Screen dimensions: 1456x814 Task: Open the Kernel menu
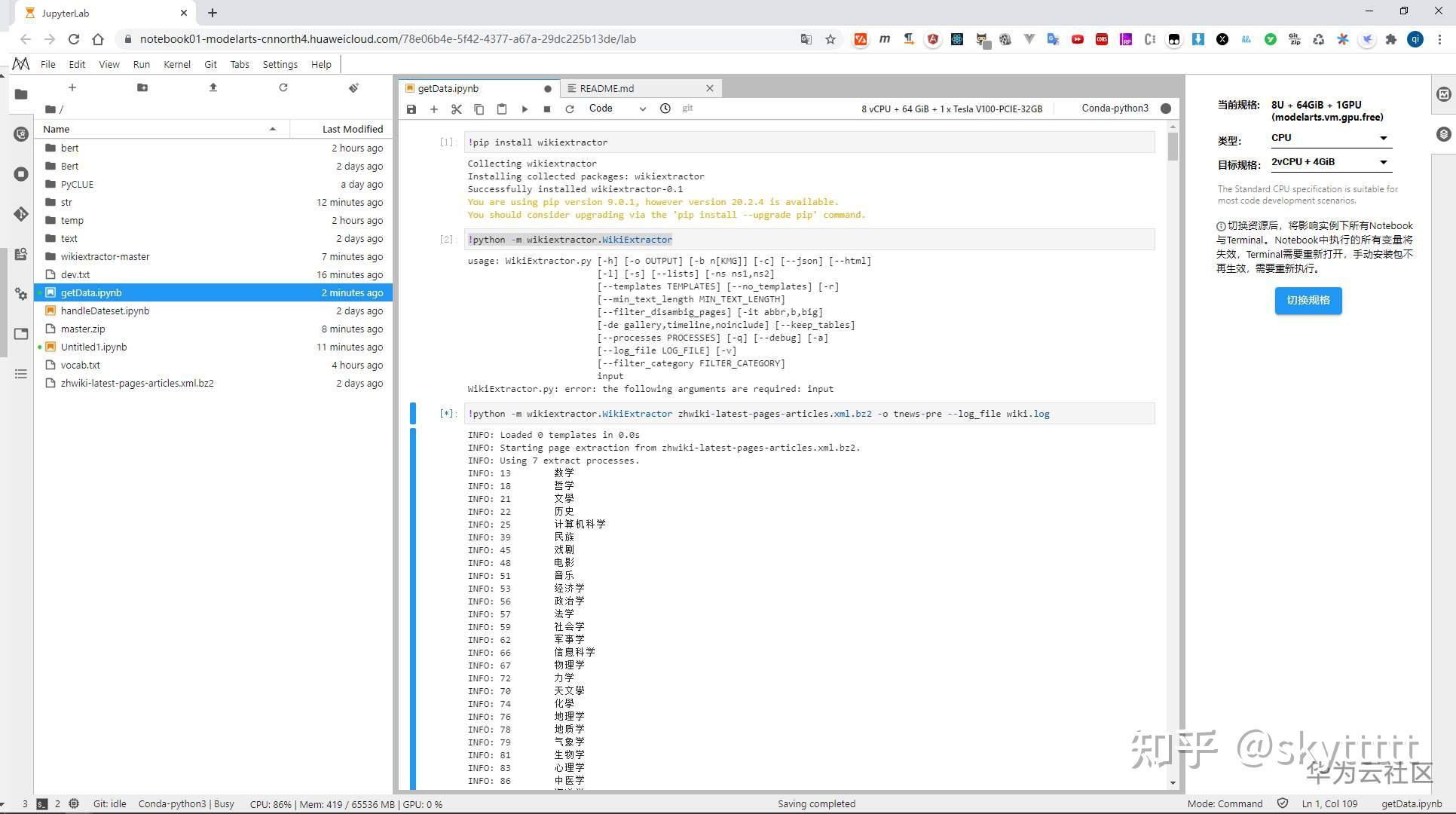pyautogui.click(x=177, y=65)
